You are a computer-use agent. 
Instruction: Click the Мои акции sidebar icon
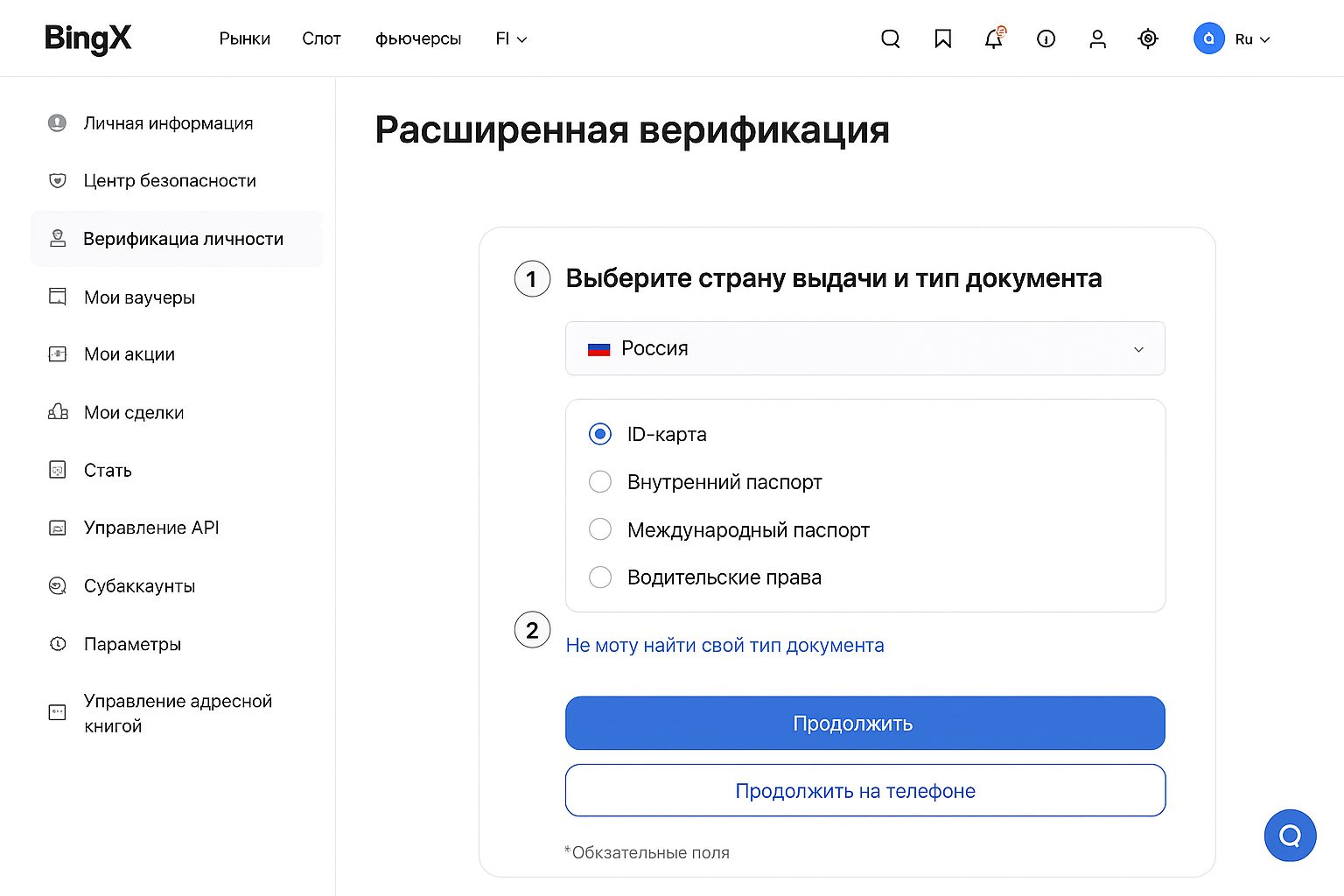point(57,354)
